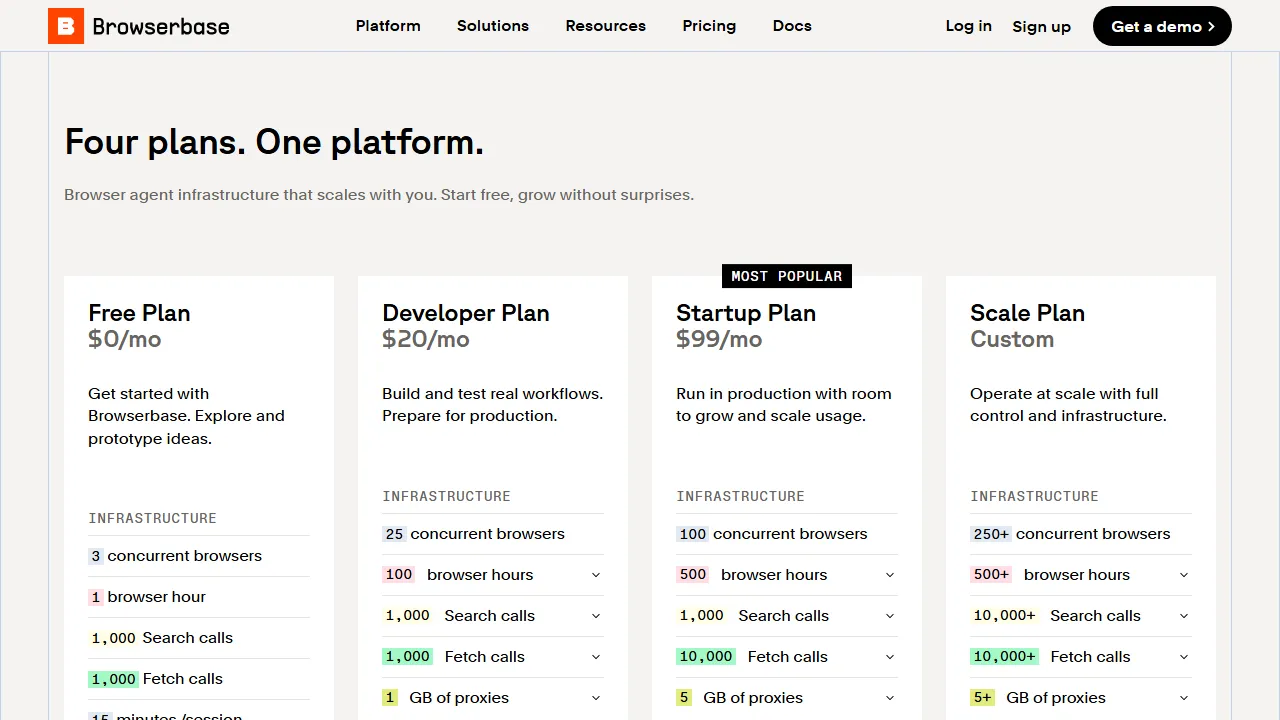The height and width of the screenshot is (720, 1280).
Task: Open the Docs link
Action: coord(792,26)
